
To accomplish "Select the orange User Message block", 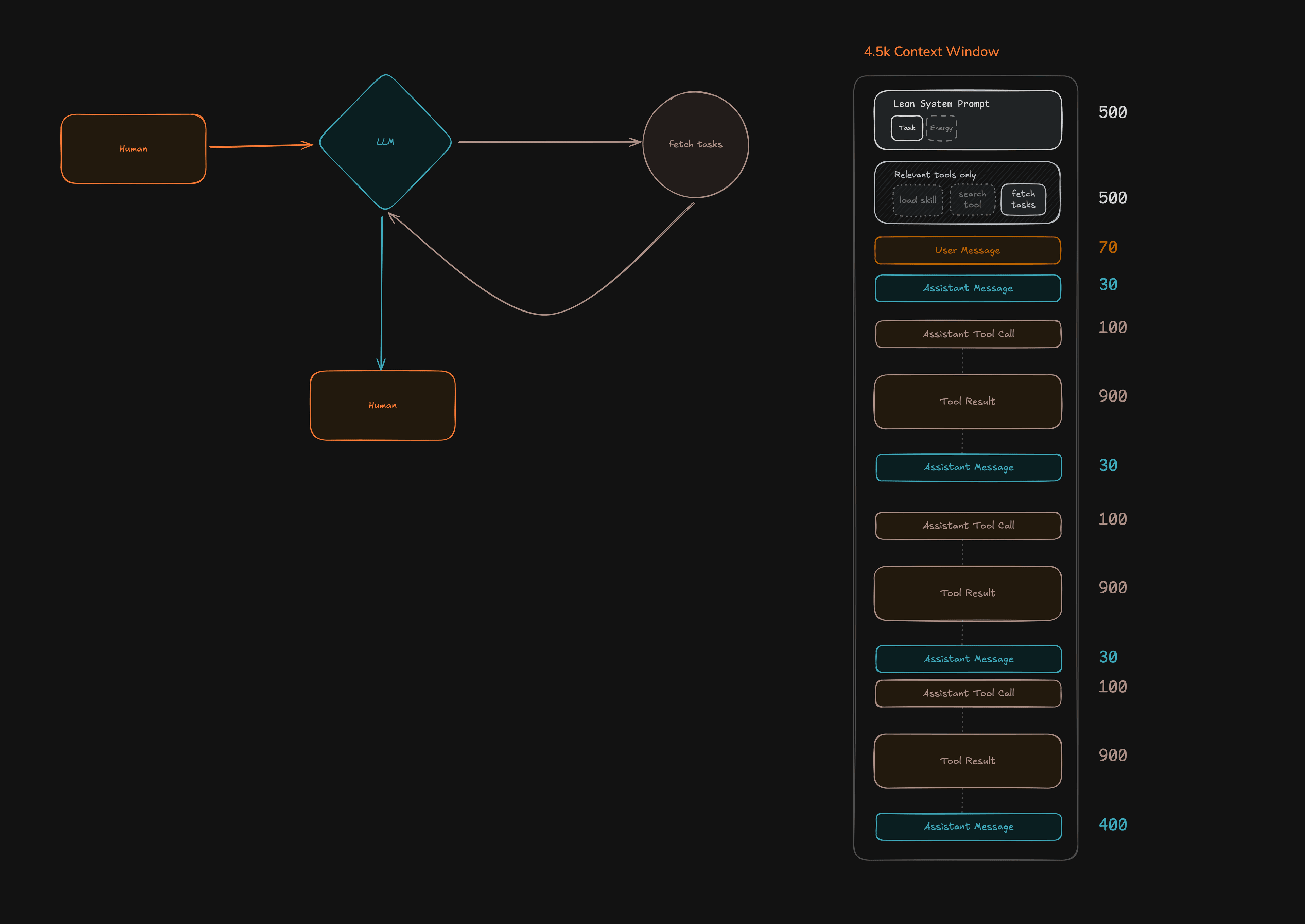I will coord(968,250).
